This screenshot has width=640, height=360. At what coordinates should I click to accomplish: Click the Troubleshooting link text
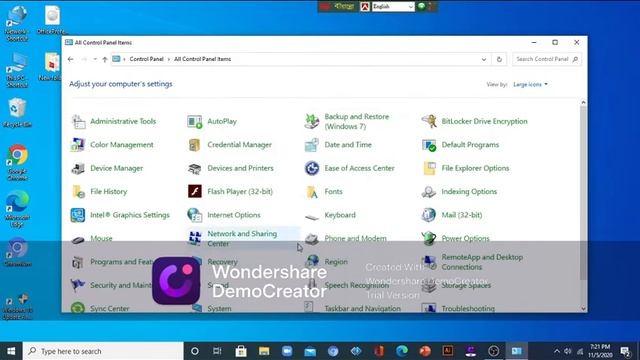(x=468, y=309)
